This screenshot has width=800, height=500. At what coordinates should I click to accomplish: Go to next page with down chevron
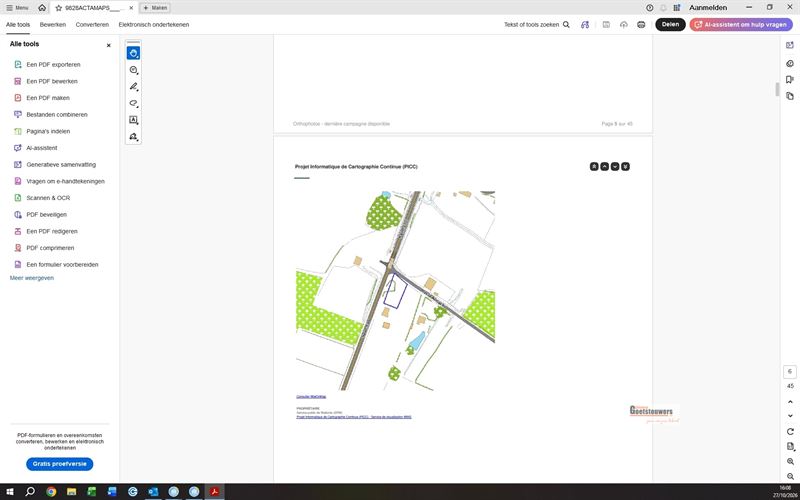790,416
